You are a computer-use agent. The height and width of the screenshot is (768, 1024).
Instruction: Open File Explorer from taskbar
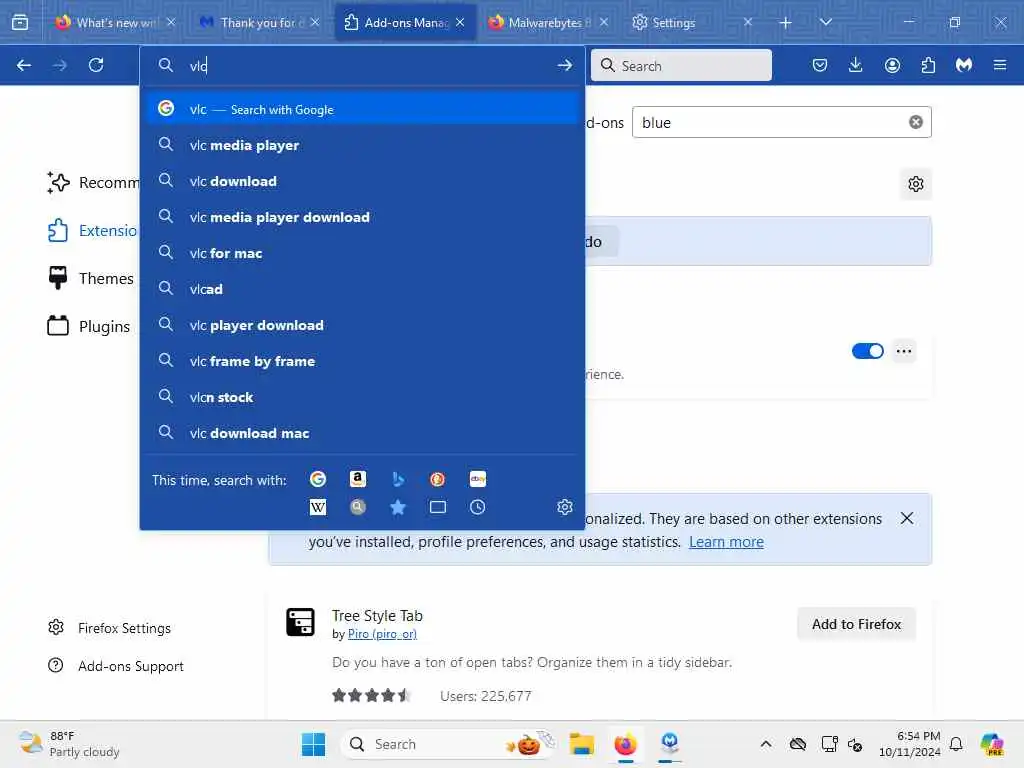click(581, 744)
